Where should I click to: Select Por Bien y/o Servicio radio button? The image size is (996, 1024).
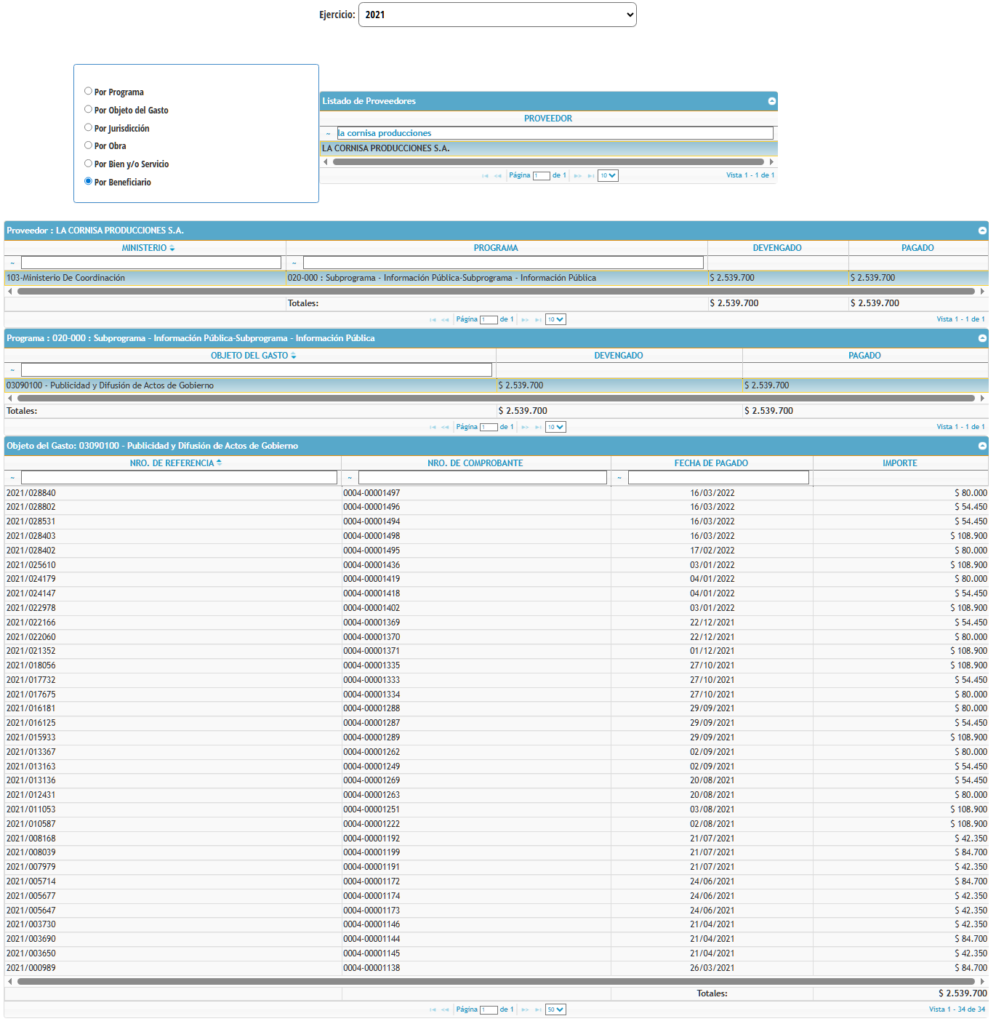88,163
